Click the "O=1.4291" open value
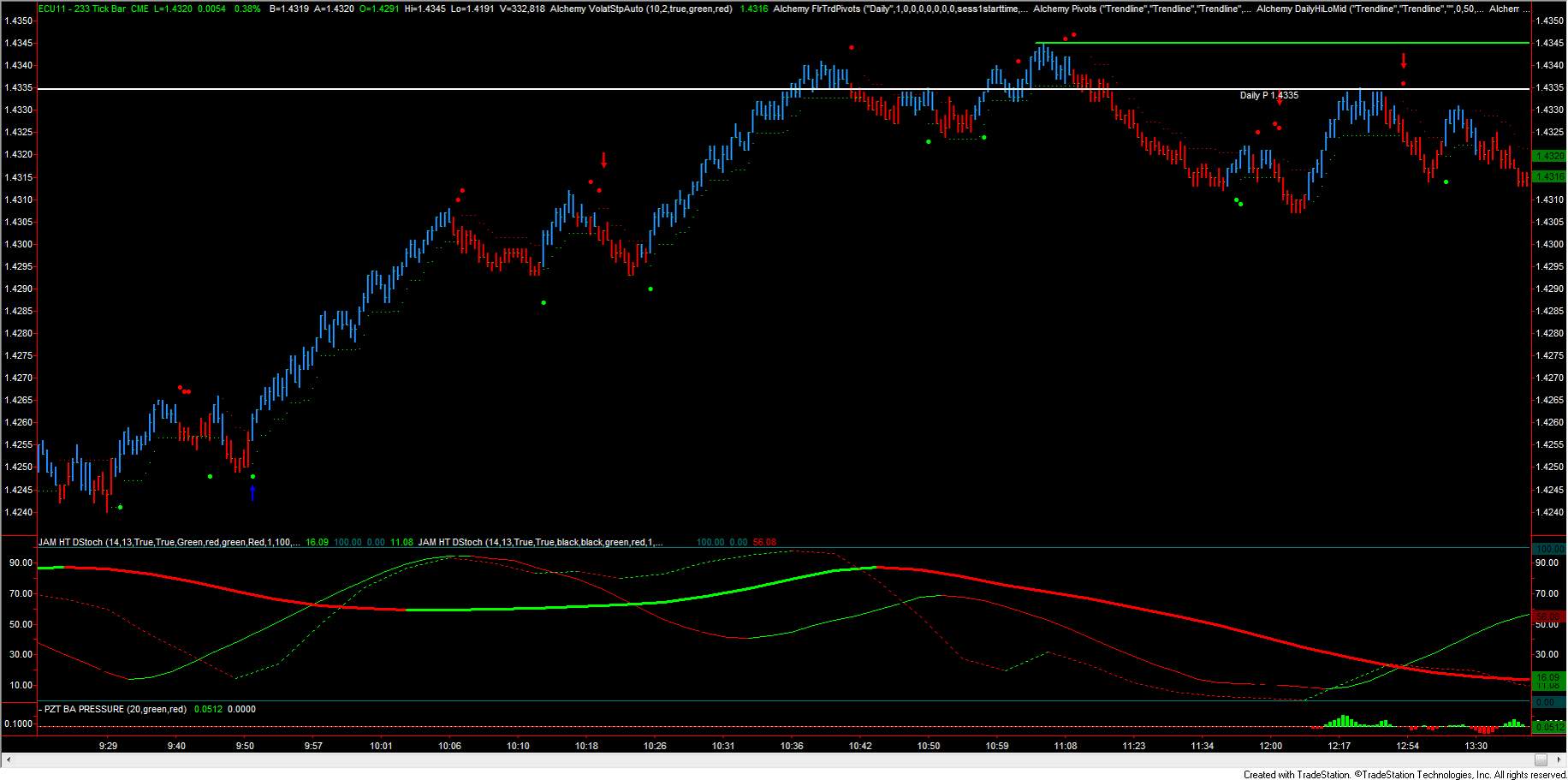Viewport: 1568px width, 780px height. 379,9
